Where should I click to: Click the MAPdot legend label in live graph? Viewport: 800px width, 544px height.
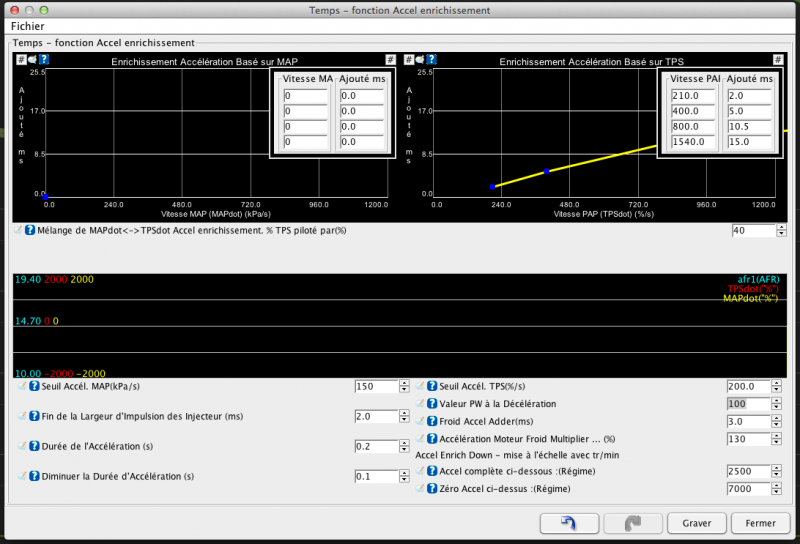[x=751, y=298]
